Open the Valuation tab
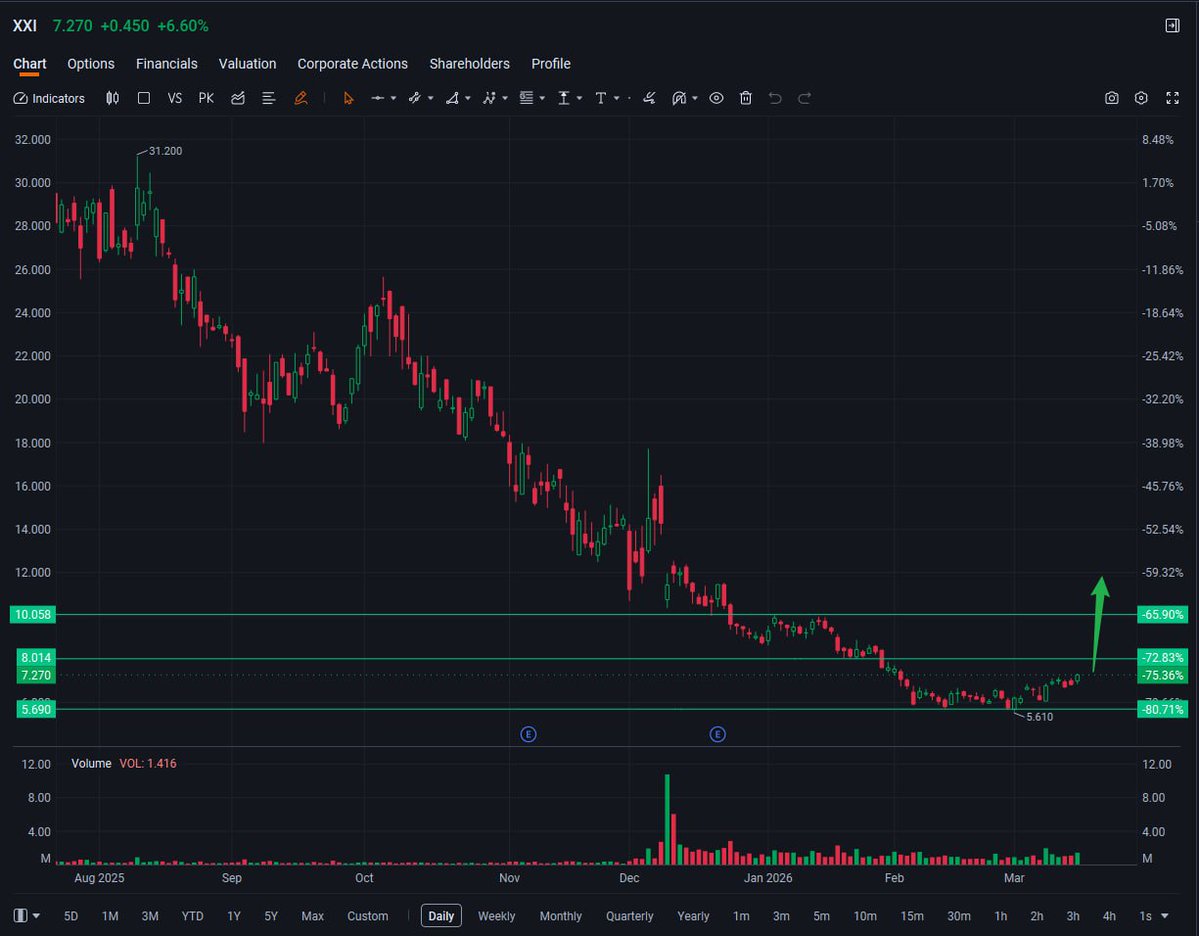Image resolution: width=1199 pixels, height=936 pixels. 247,63
